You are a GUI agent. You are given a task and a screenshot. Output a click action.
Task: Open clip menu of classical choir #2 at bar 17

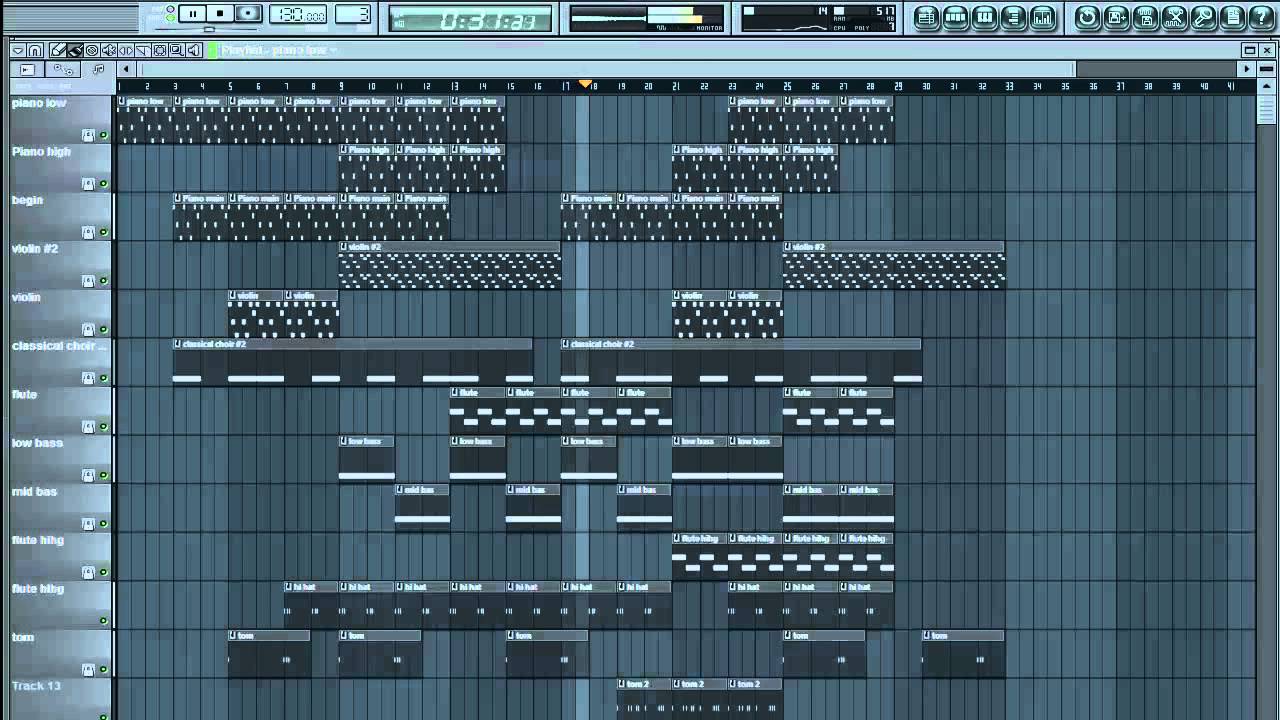pos(566,343)
